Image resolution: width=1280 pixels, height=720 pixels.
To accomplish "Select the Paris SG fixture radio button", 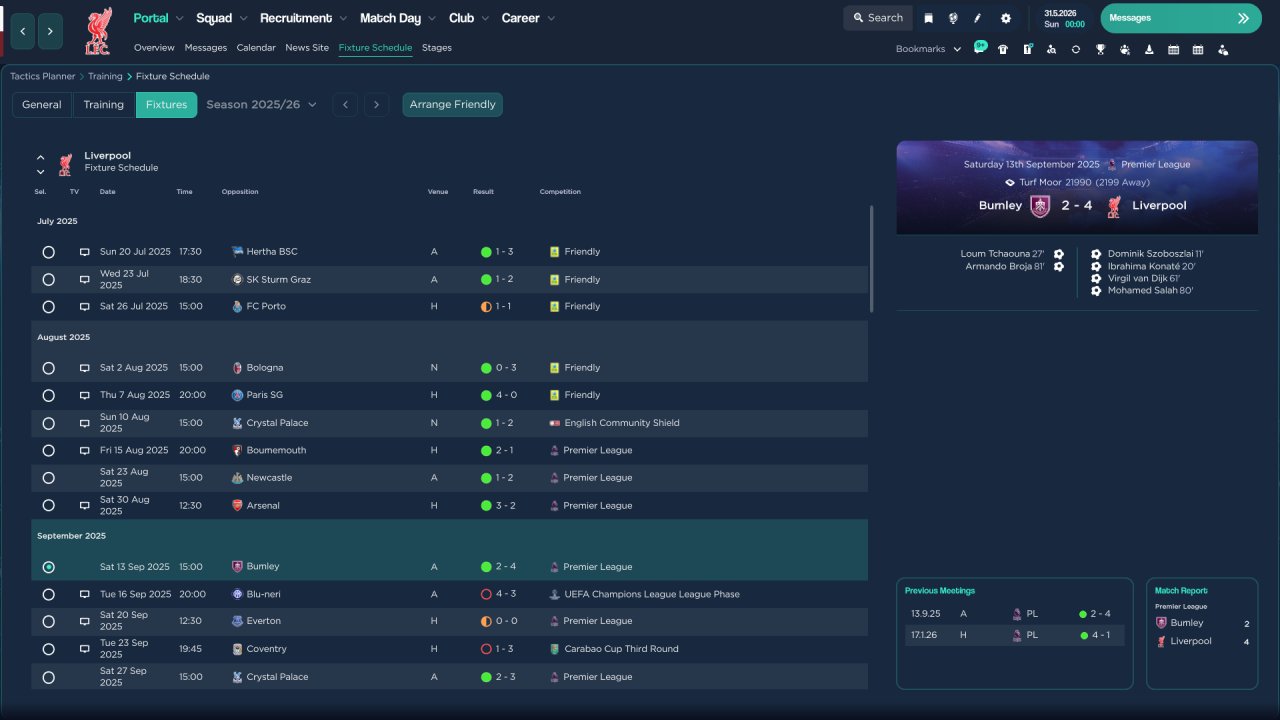I will [48, 395].
